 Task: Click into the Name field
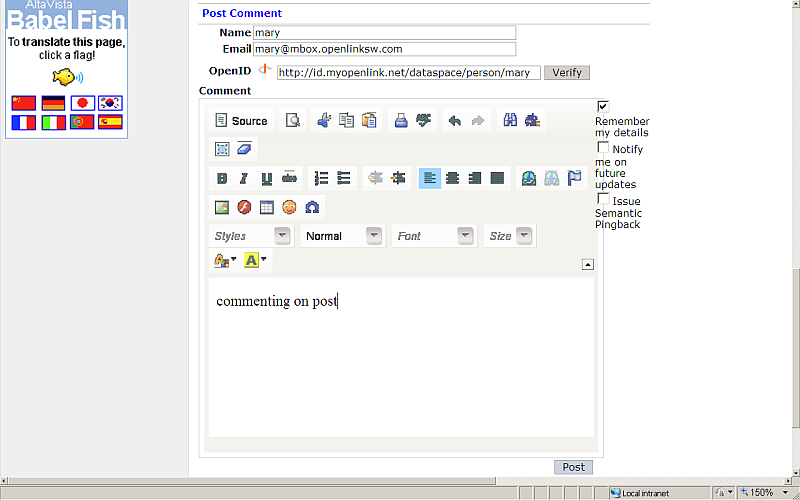[x=385, y=33]
